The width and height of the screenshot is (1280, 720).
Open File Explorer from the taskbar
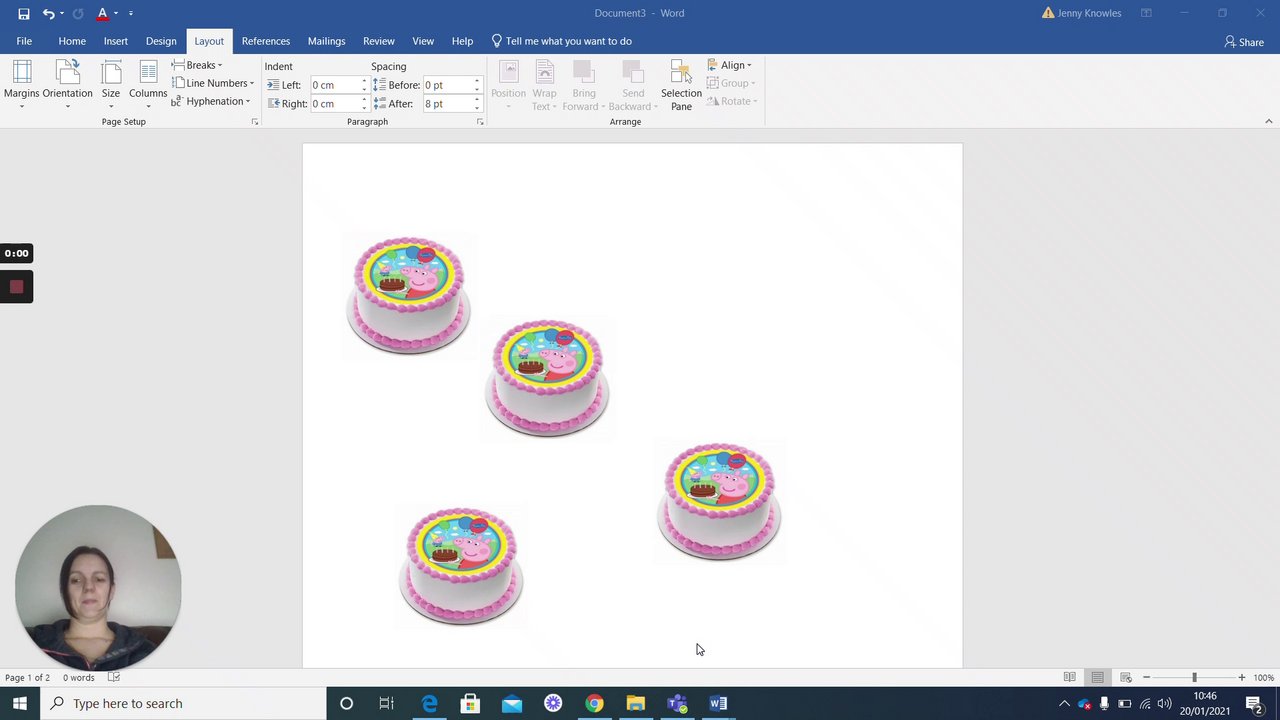635,703
